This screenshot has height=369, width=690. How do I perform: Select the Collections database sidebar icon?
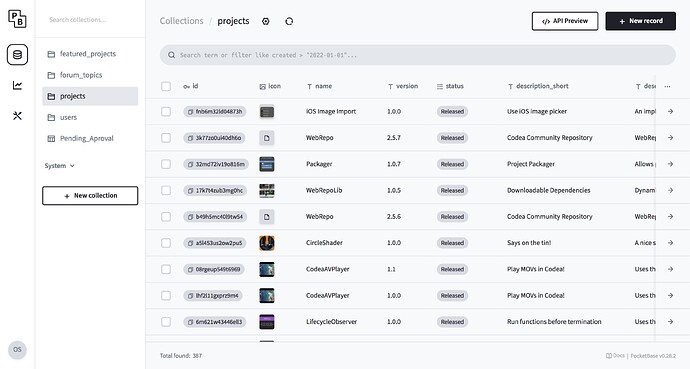click(17, 55)
